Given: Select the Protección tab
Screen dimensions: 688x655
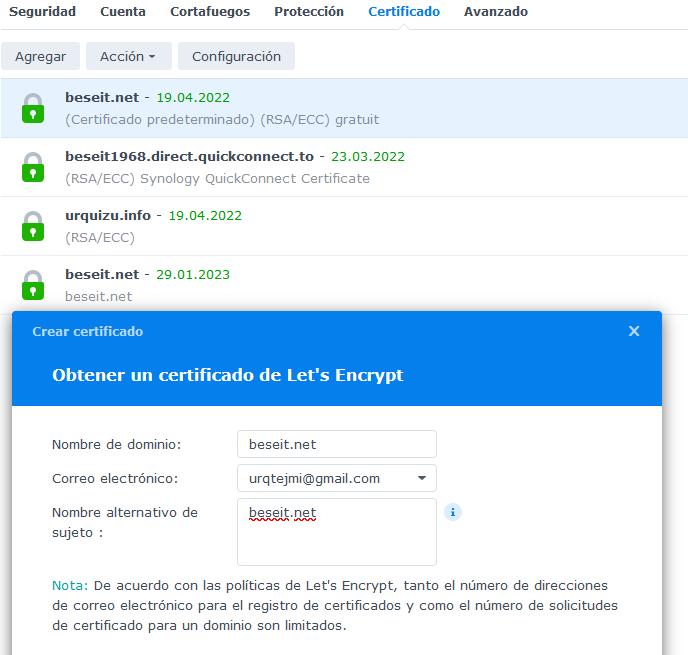Looking at the screenshot, I should point(309,12).
